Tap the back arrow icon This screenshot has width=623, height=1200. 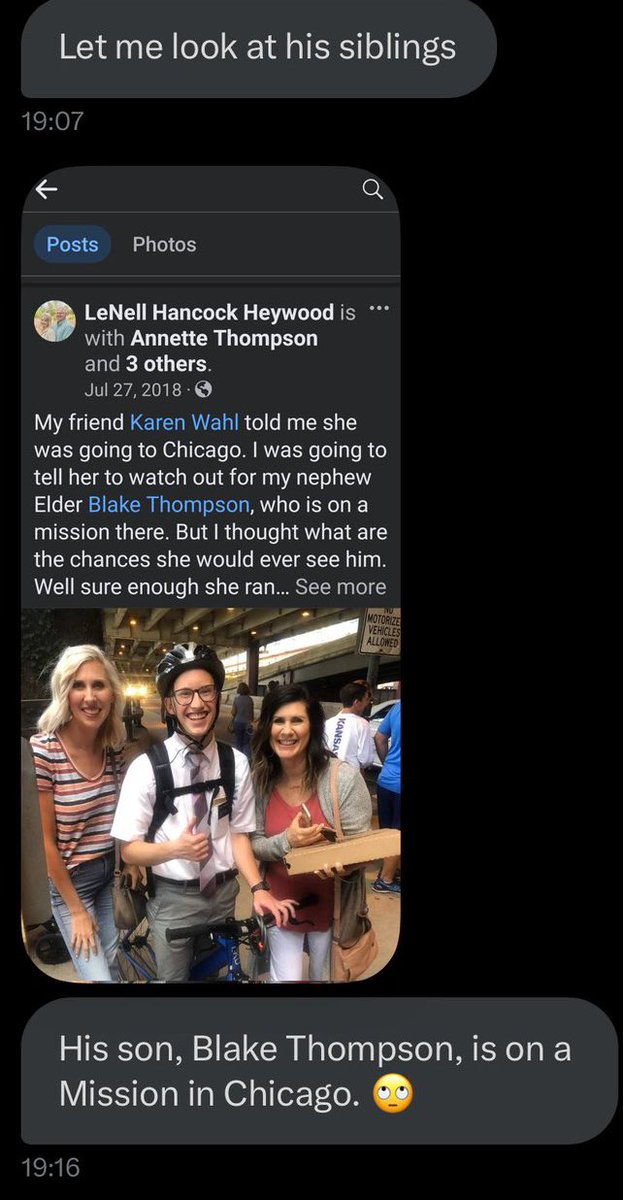click(x=46, y=189)
